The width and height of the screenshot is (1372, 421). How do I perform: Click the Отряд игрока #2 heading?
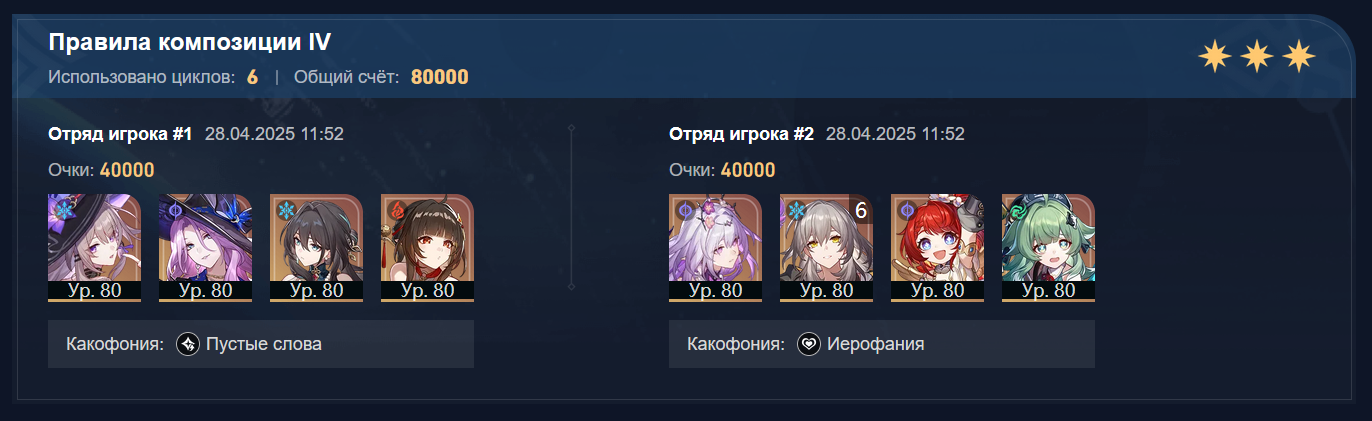(x=741, y=134)
